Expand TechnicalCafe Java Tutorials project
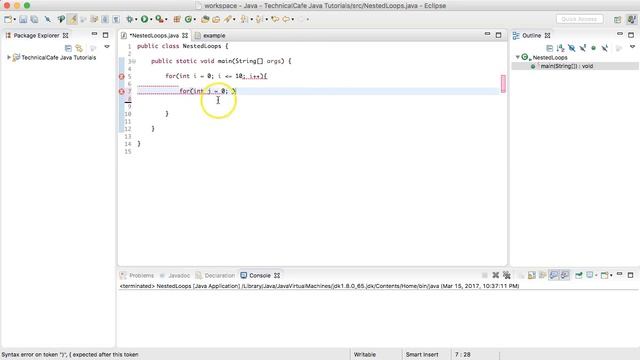This screenshot has width=640, height=360. tap(9, 58)
